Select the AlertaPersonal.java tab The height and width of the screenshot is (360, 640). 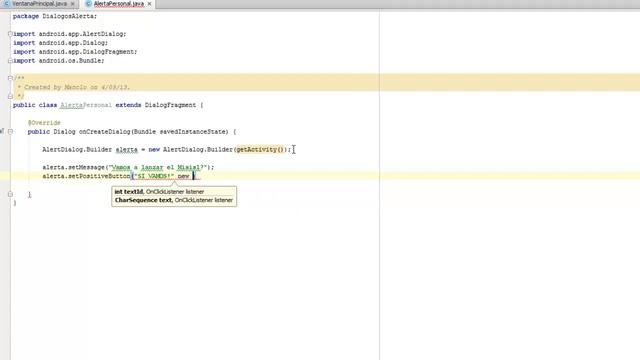[119, 4]
